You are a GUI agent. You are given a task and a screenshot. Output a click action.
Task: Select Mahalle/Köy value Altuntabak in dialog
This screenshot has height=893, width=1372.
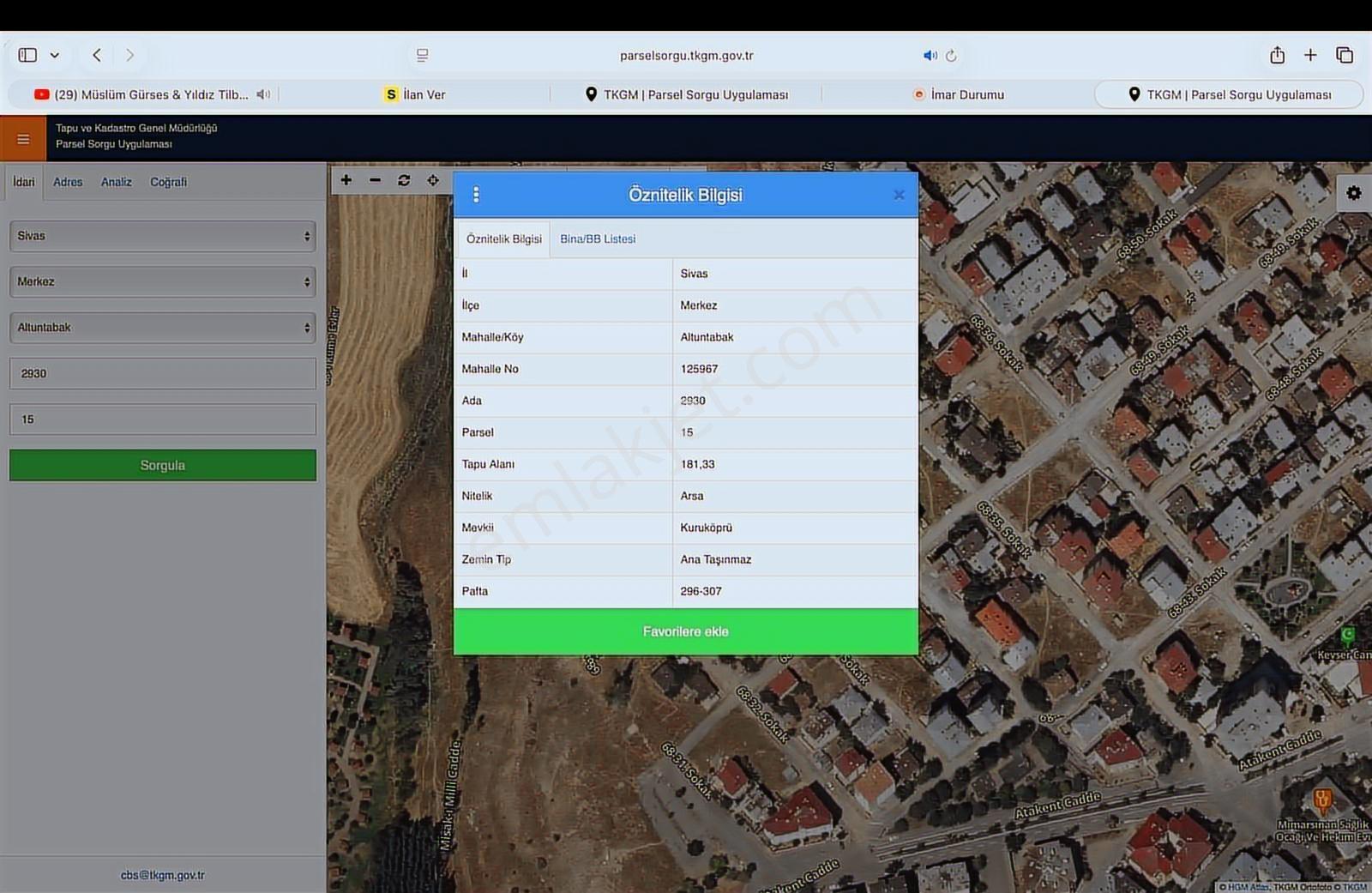click(x=707, y=337)
